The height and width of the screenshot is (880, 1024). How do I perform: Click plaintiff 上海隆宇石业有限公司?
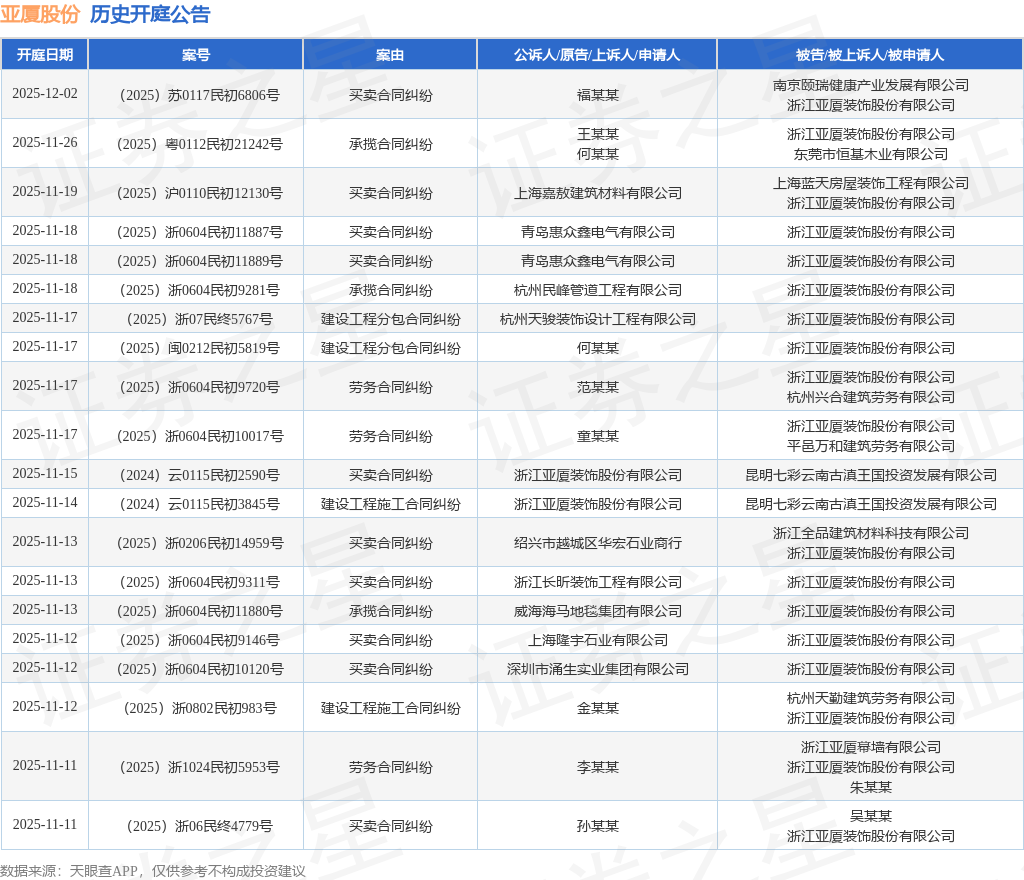pyautogui.click(x=598, y=640)
